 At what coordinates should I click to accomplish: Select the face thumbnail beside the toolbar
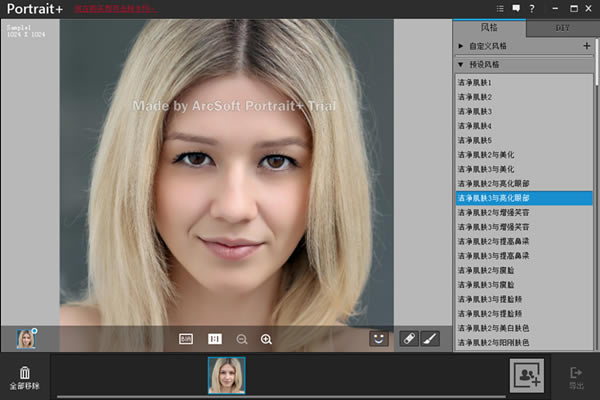click(x=26, y=339)
